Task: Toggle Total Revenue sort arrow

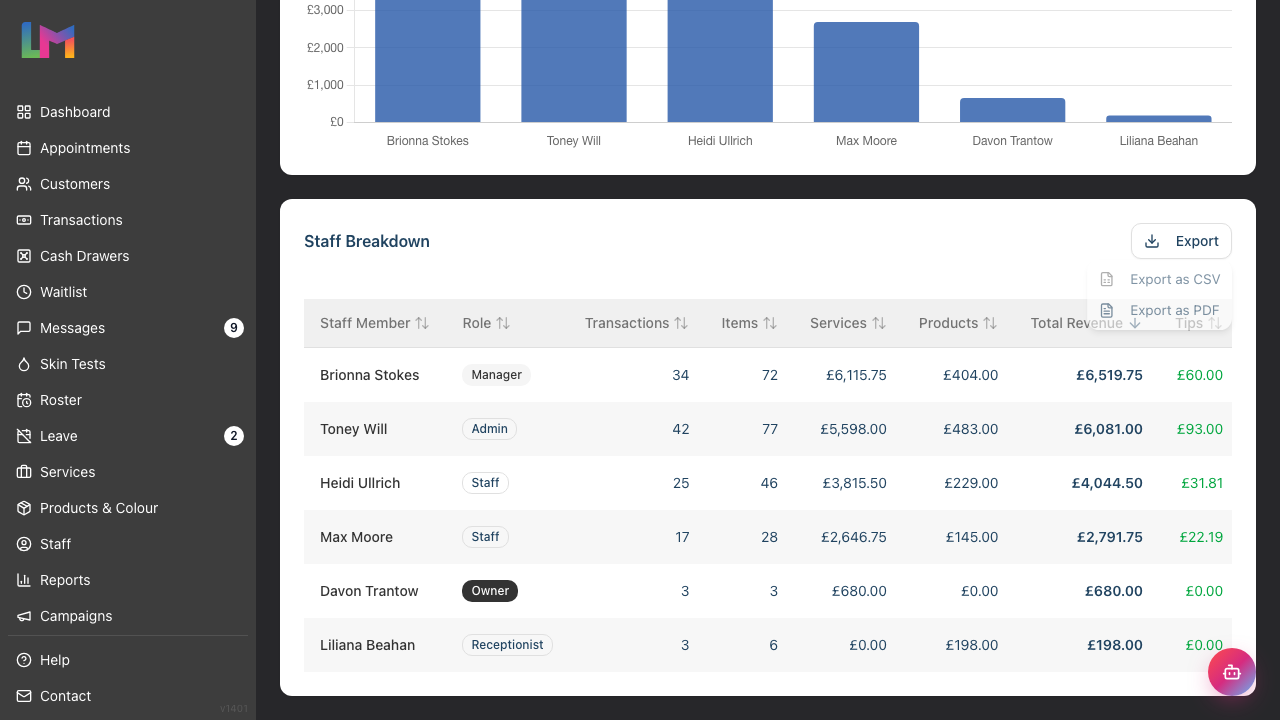Action: click(x=1135, y=323)
